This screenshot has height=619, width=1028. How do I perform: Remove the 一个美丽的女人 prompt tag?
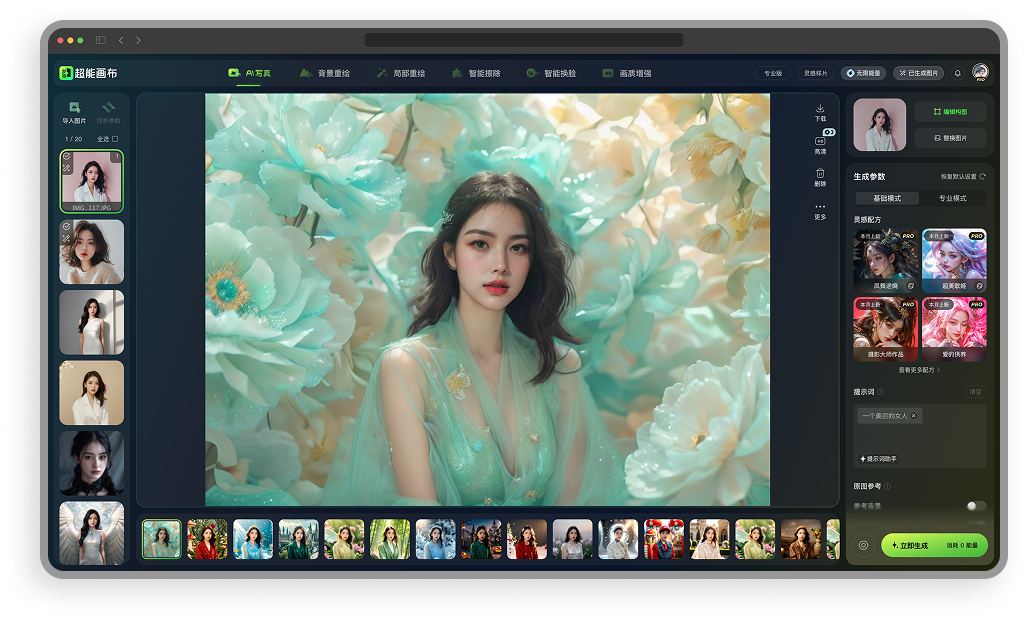tap(914, 415)
